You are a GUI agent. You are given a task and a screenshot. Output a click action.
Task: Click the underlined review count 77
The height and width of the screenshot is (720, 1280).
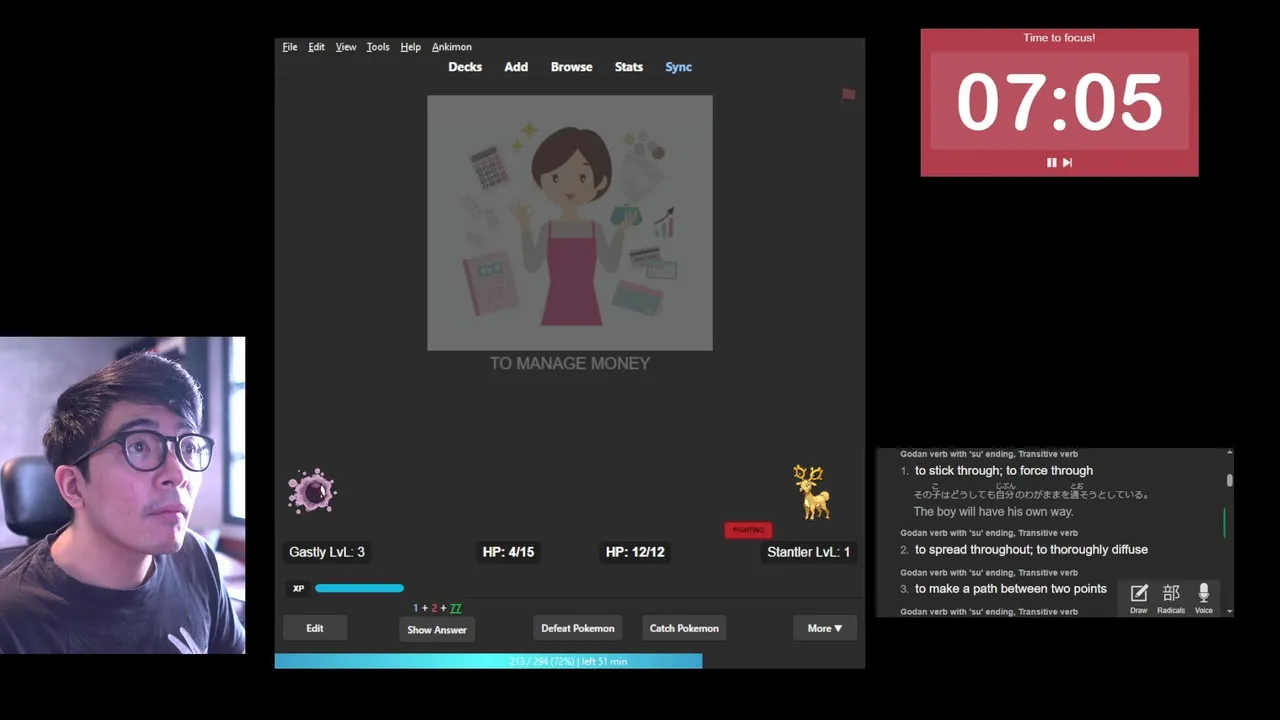(x=456, y=608)
